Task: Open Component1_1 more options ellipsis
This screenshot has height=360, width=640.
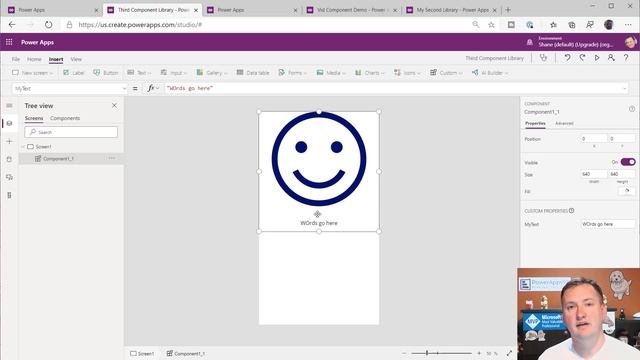Action: point(111,158)
